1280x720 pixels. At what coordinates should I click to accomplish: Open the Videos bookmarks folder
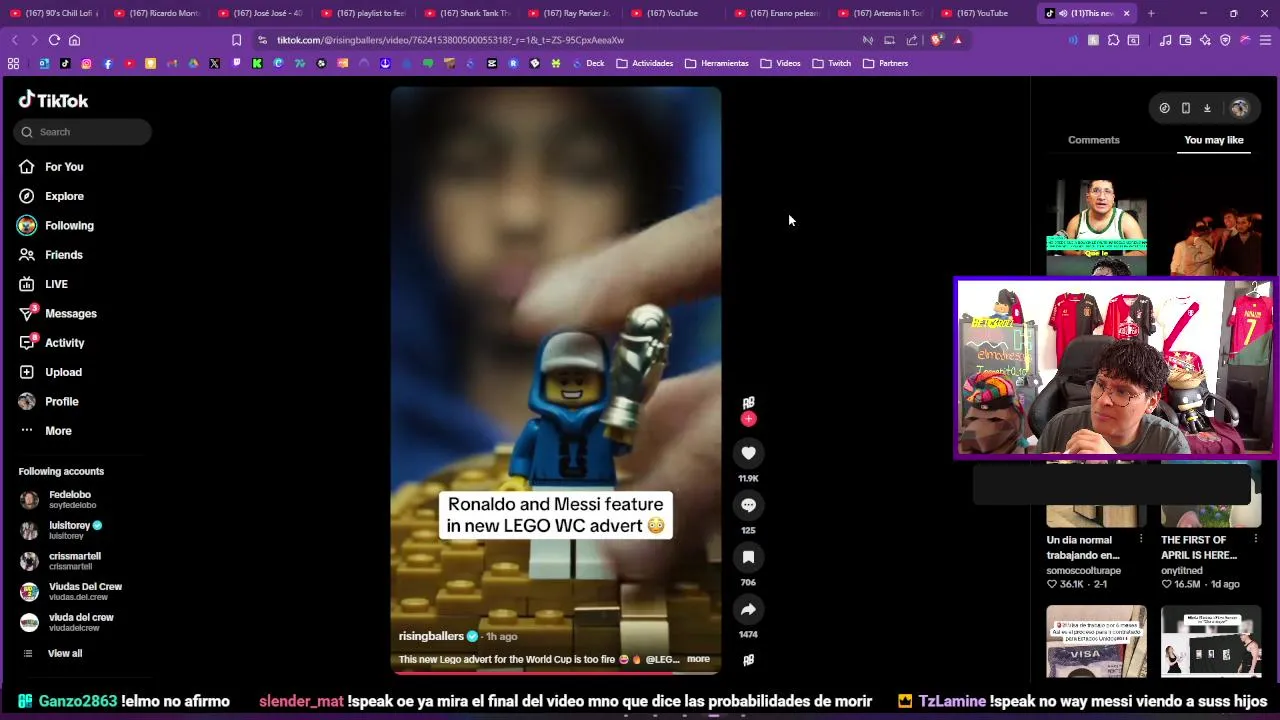[x=780, y=63]
